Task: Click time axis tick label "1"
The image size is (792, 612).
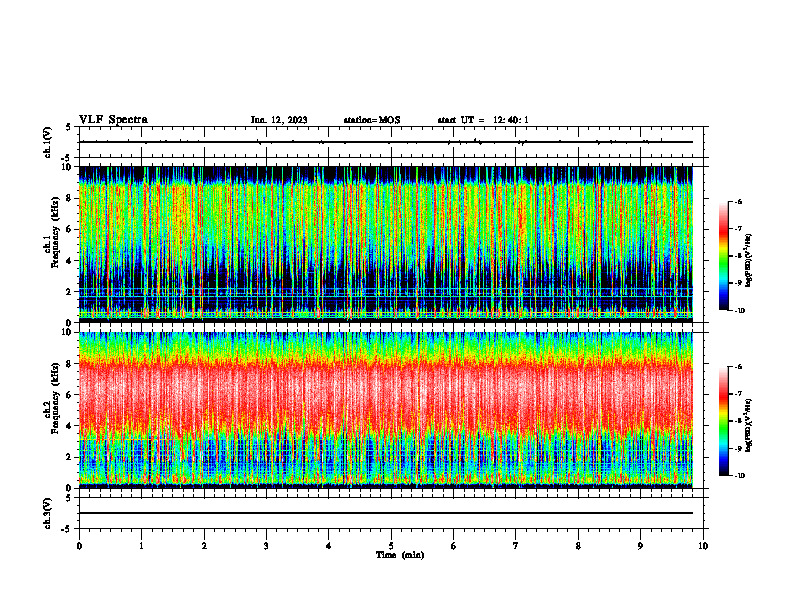Action: (141, 546)
